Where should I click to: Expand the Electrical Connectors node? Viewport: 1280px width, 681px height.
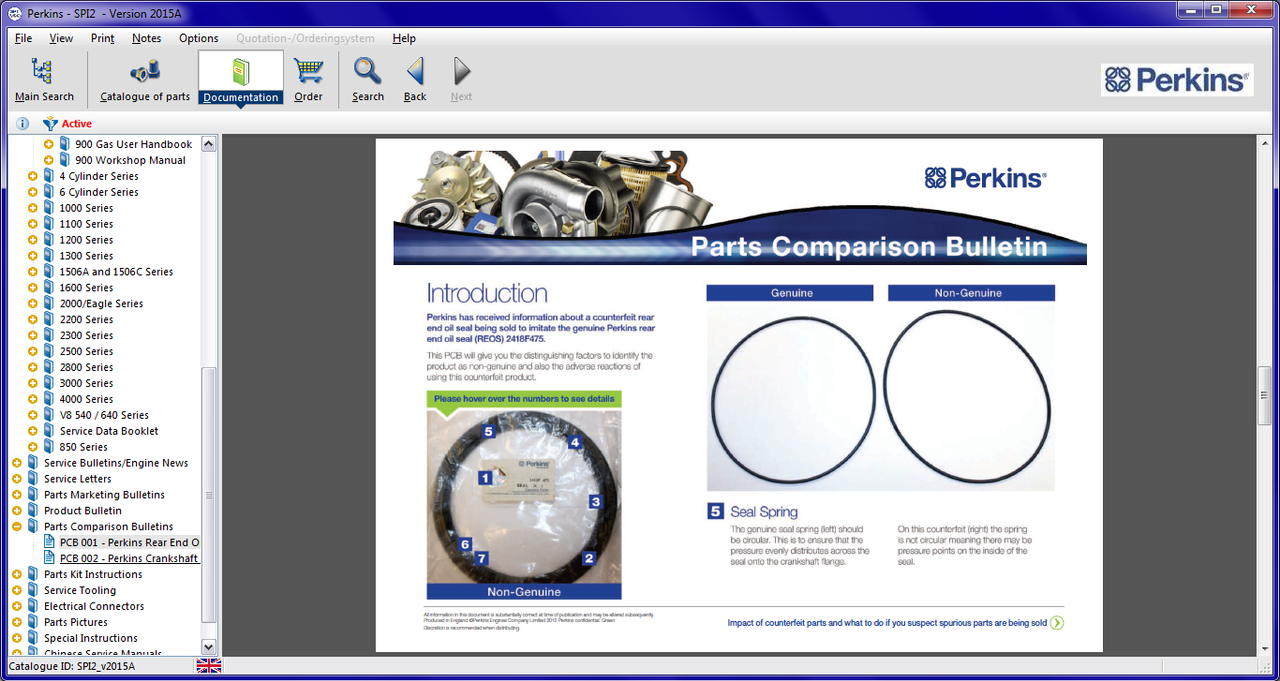click(17, 606)
